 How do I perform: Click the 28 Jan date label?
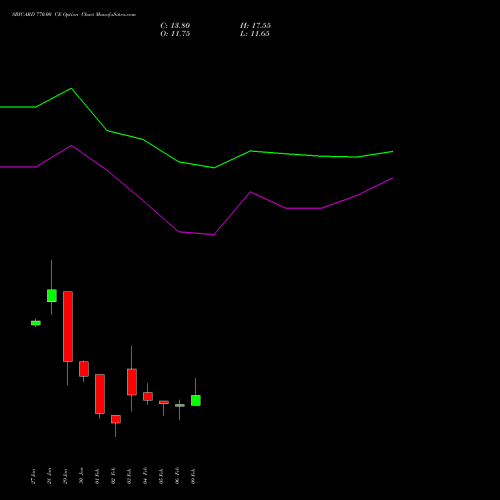(49, 476)
